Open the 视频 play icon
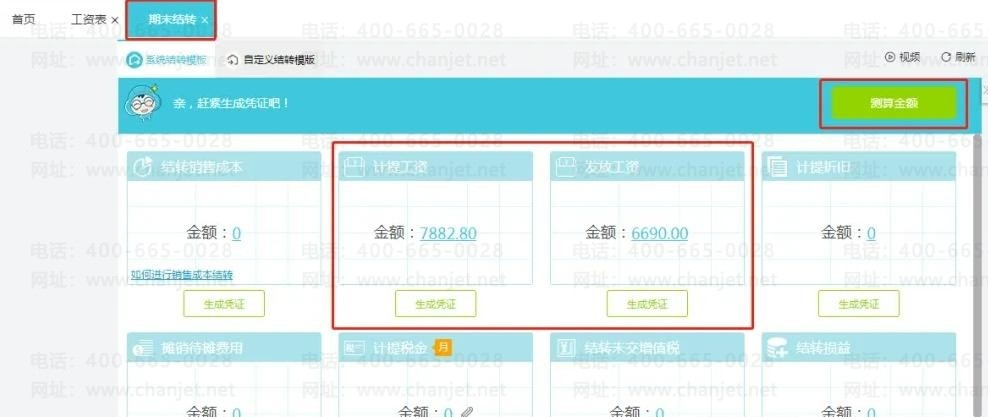 890,57
